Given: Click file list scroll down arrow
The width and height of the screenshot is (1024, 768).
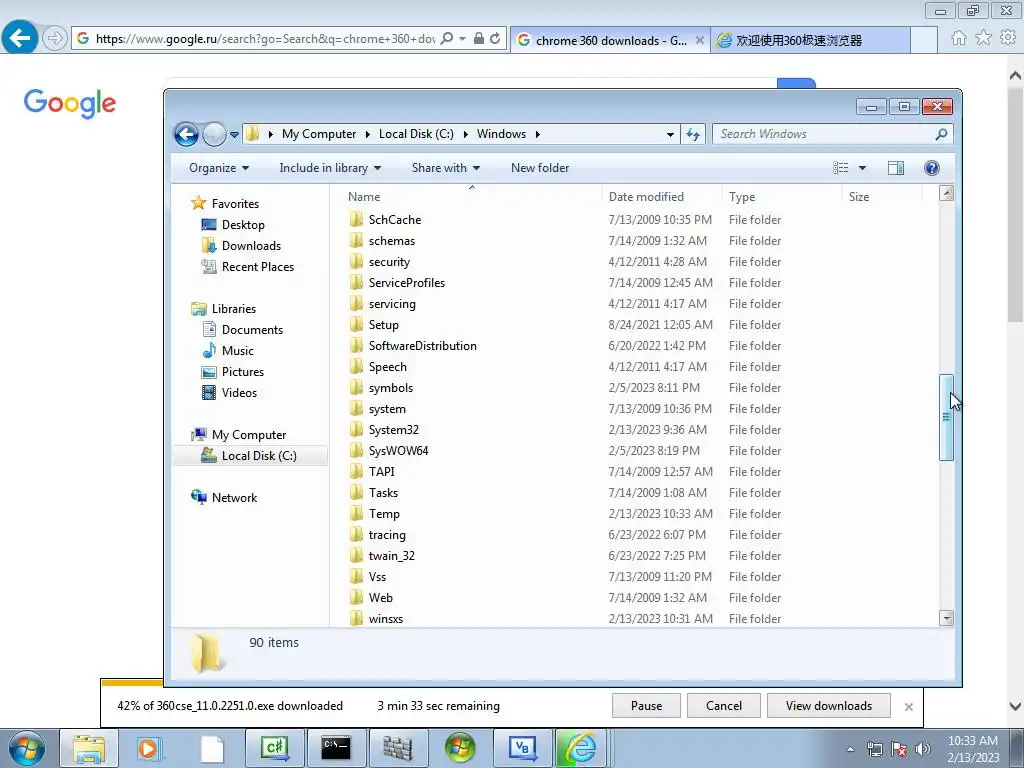Looking at the screenshot, I should tap(946, 618).
